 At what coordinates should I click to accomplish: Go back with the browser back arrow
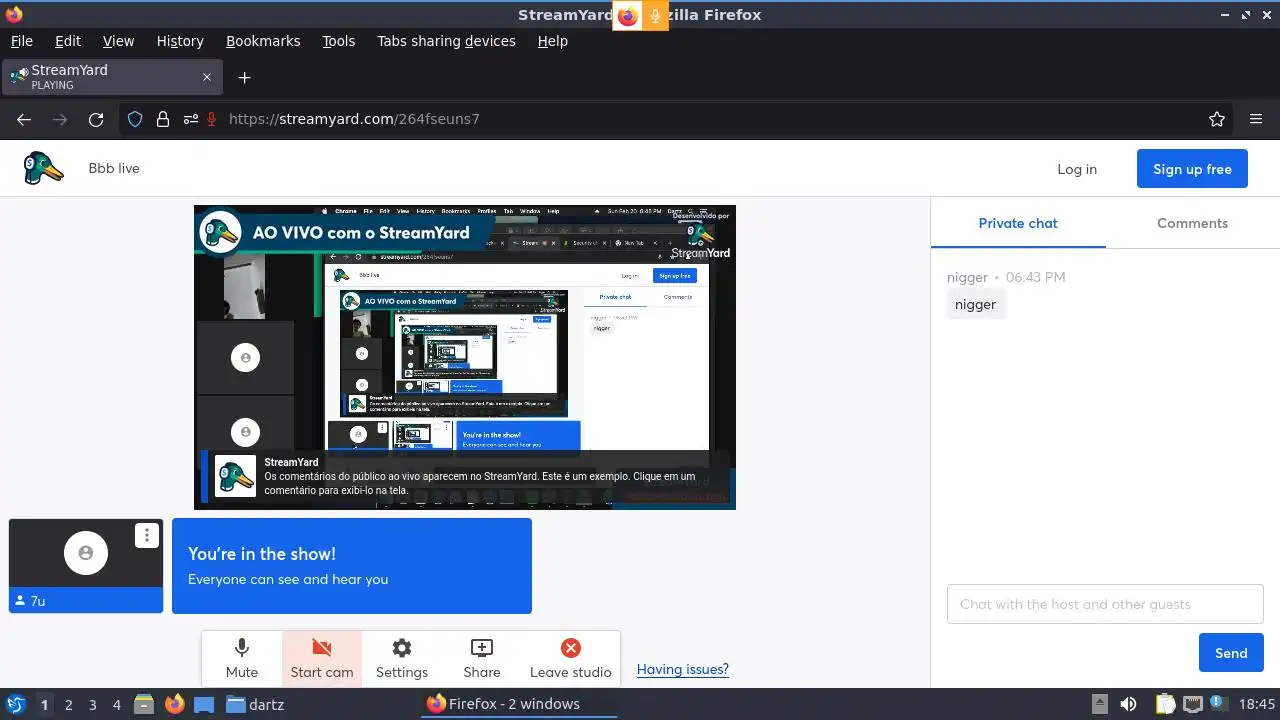tap(24, 119)
